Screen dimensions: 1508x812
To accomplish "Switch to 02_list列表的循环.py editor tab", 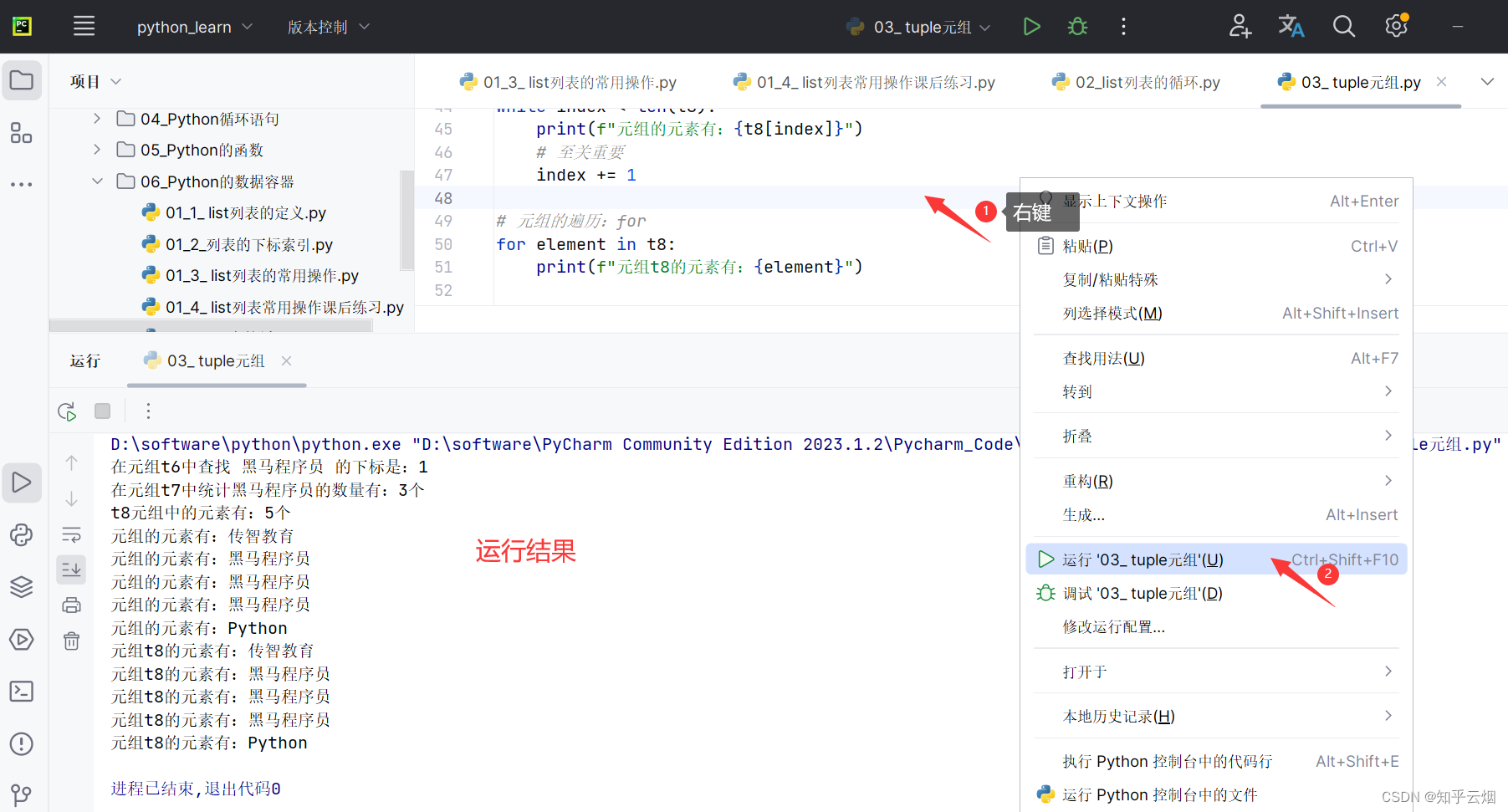I will point(1136,82).
